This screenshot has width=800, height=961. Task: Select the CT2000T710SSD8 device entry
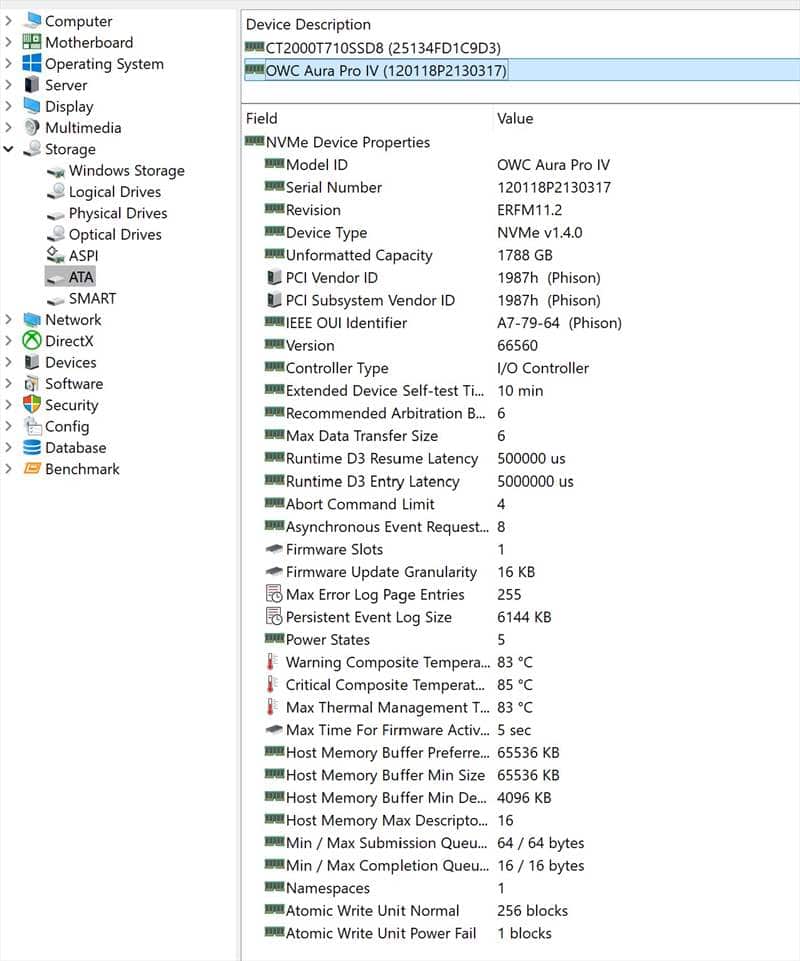(x=383, y=48)
